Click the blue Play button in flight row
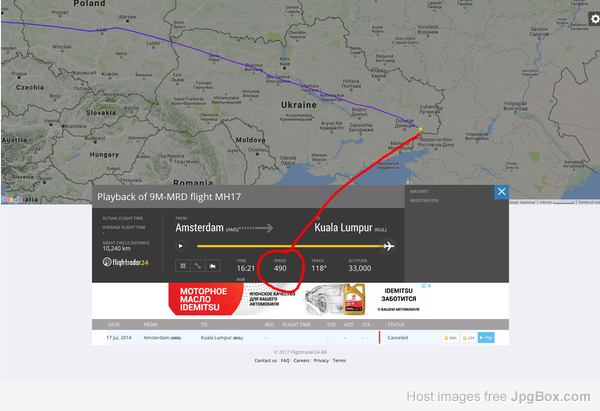600x411 pixels. tap(486, 338)
